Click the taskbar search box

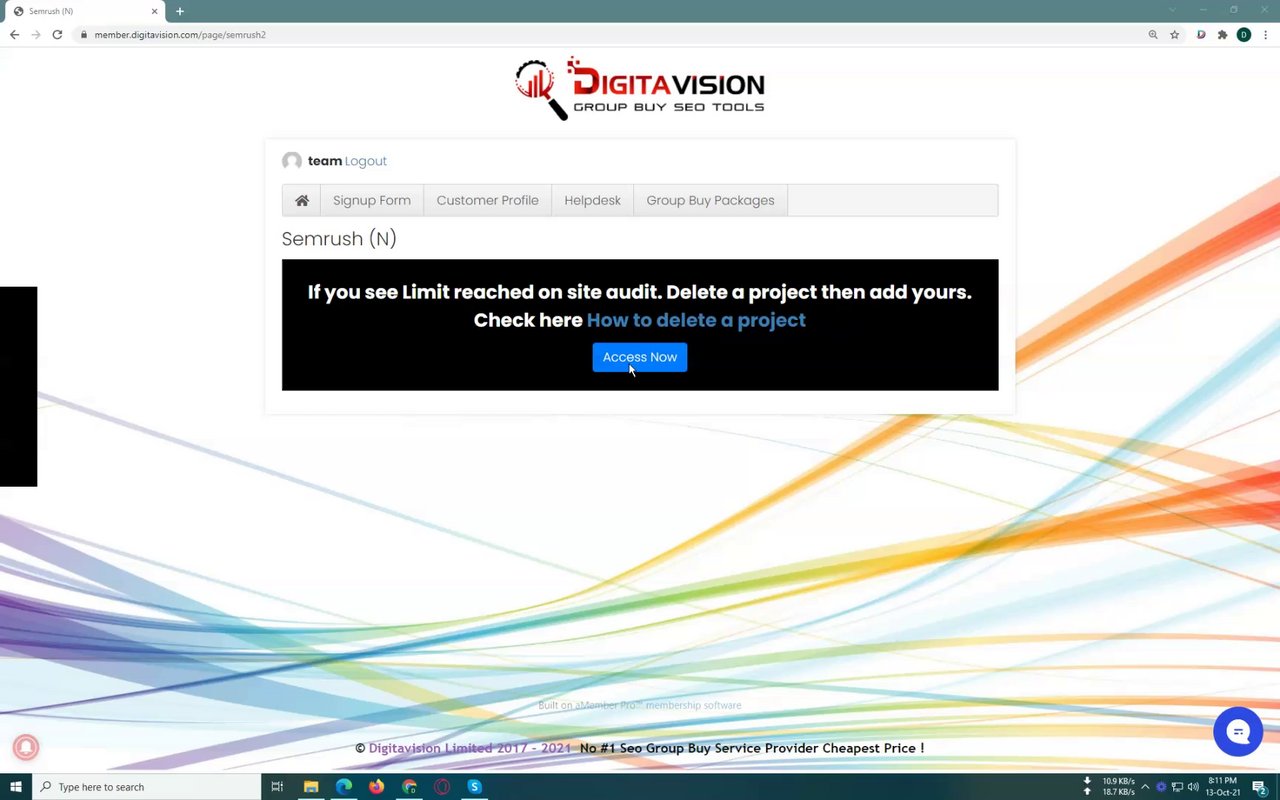tap(148, 787)
